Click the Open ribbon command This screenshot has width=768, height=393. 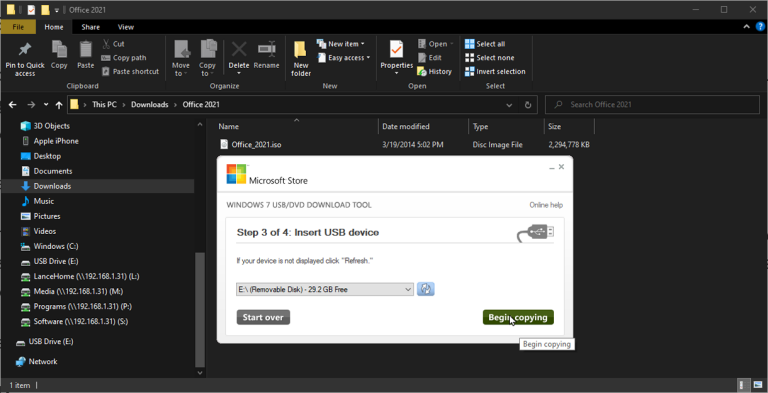tap(435, 44)
